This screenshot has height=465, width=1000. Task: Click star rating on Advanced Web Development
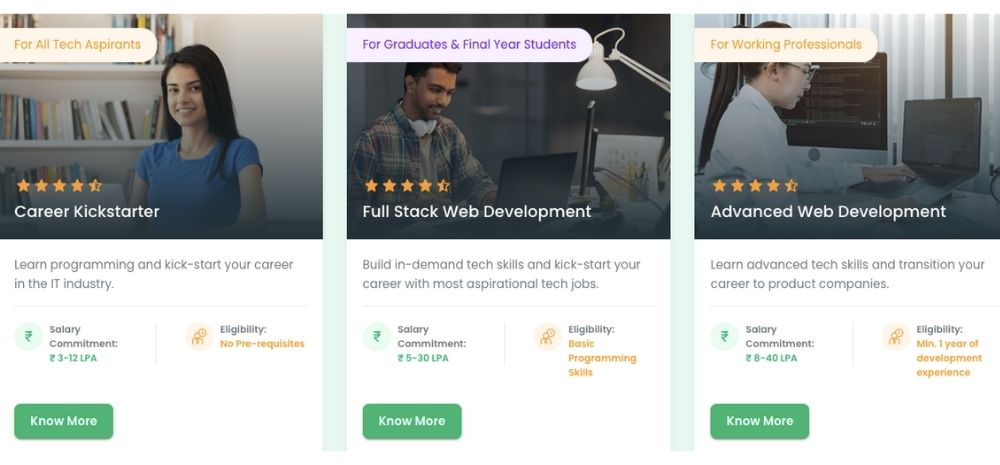755,185
